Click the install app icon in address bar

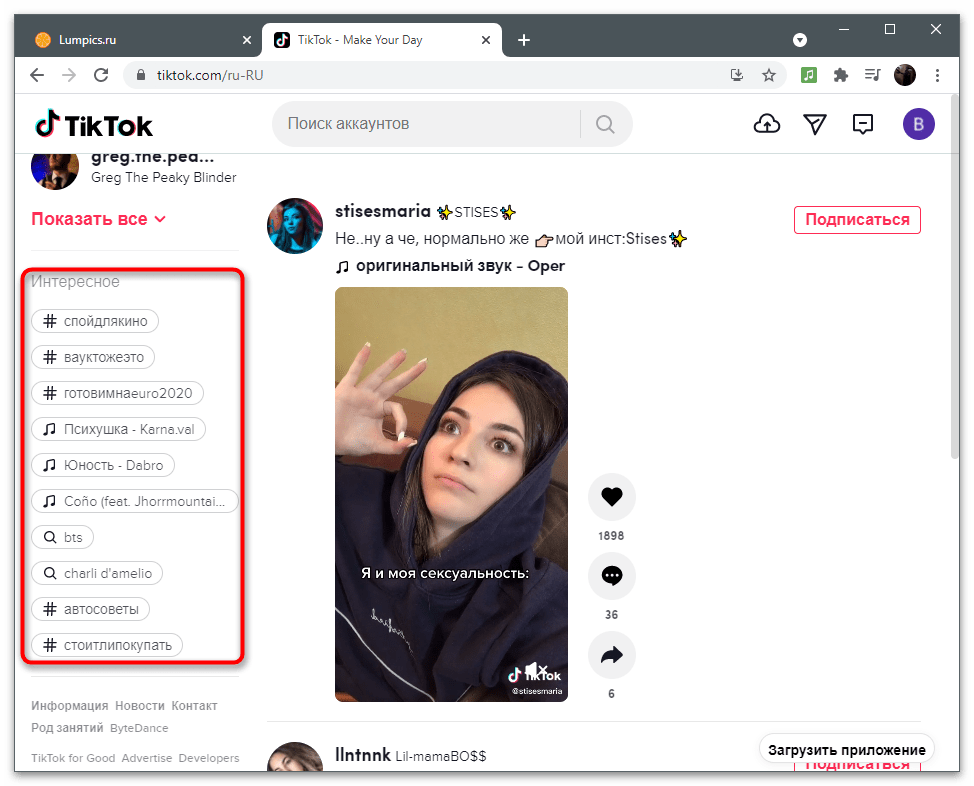coord(737,75)
